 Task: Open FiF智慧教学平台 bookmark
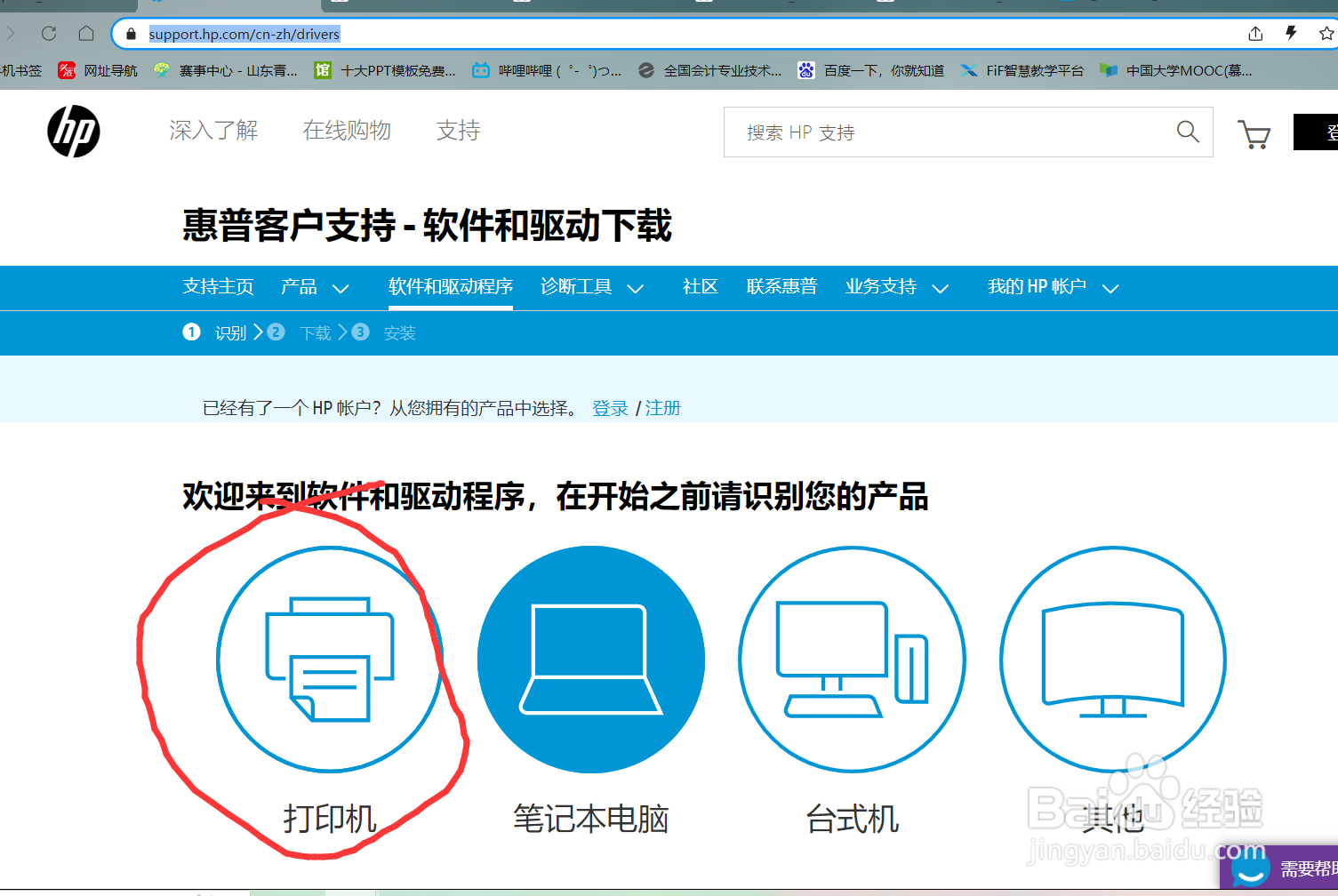tap(1022, 70)
